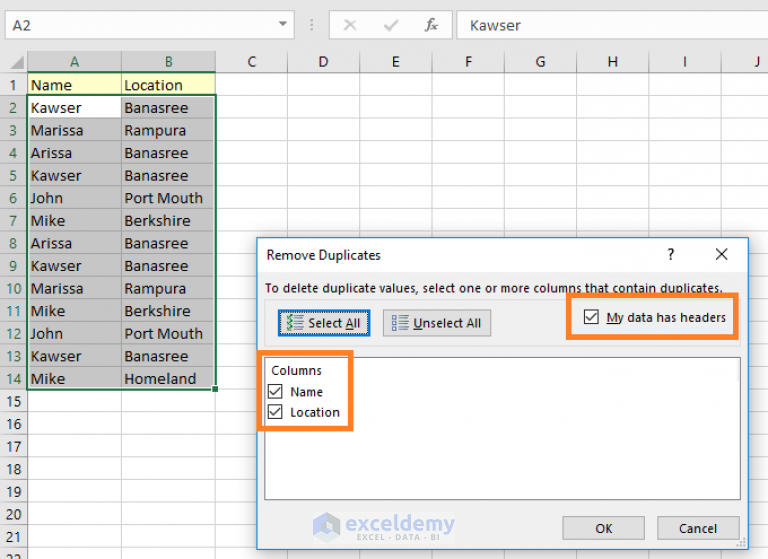768x559 pixels.
Task: Click the Columns label in dialog list
Action: [296, 370]
